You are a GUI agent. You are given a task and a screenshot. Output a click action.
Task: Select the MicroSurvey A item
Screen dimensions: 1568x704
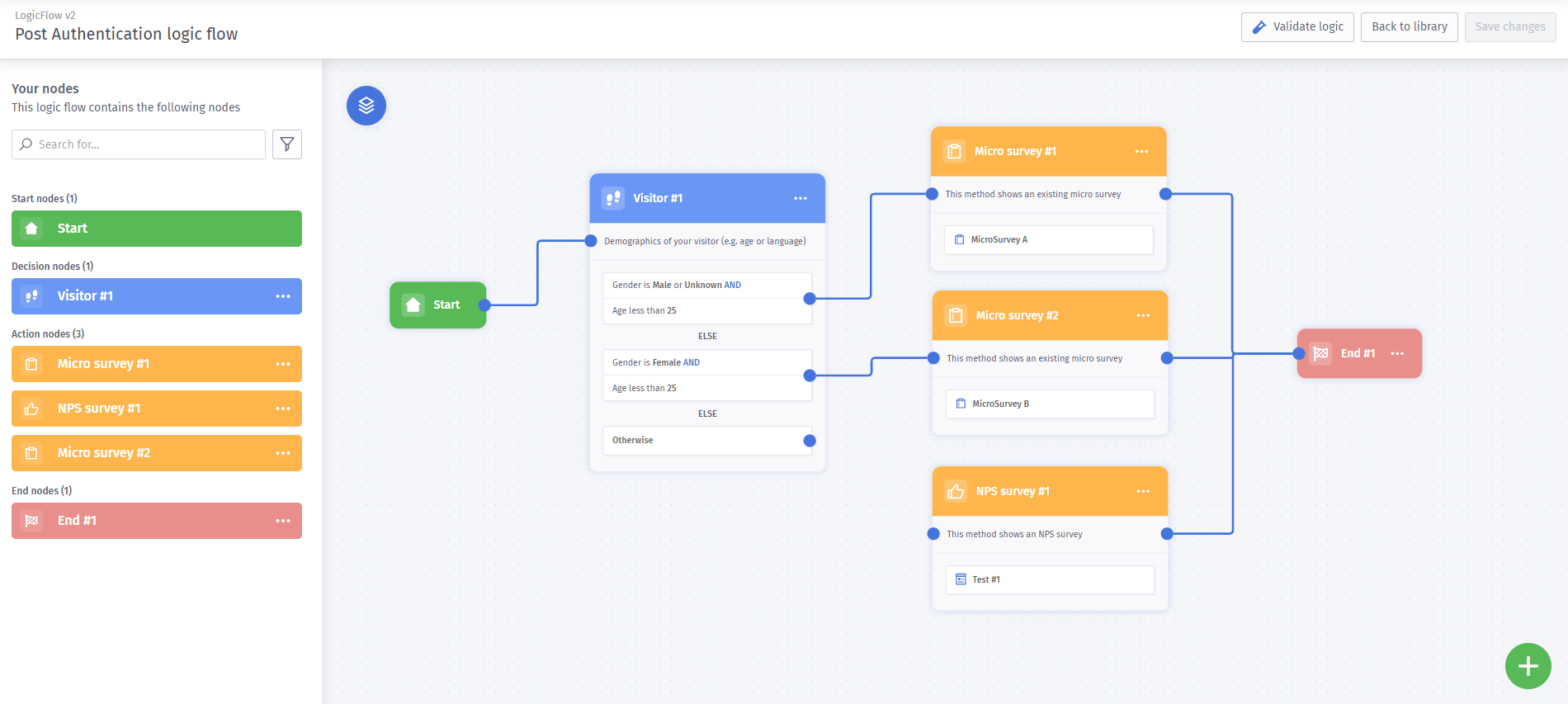(x=1048, y=240)
